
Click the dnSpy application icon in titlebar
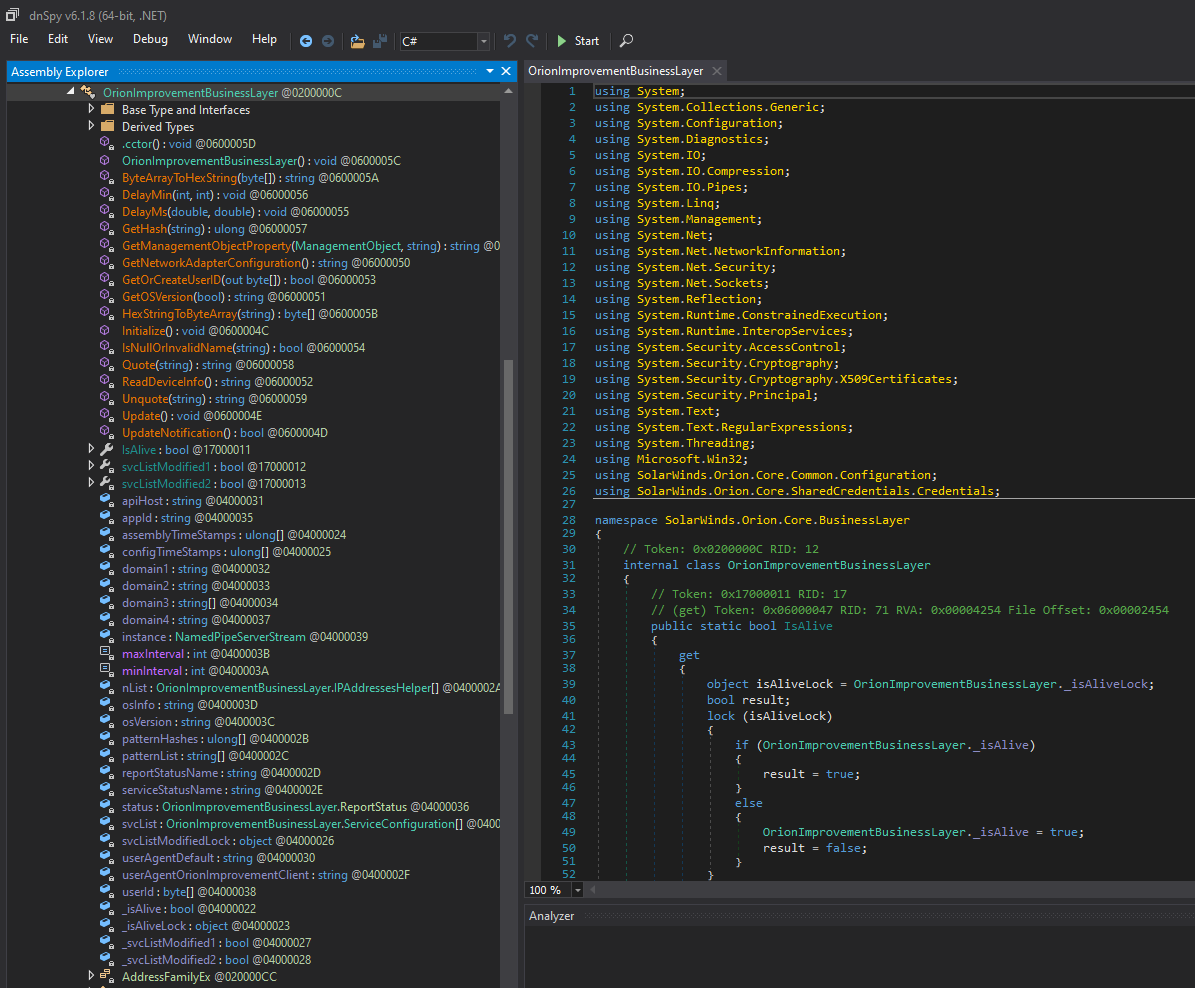point(12,15)
